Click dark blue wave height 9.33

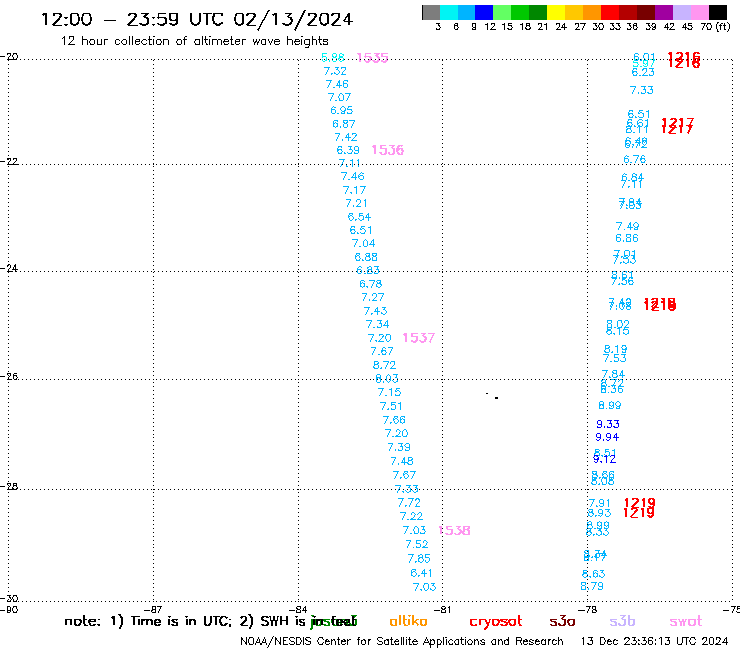[608, 424]
